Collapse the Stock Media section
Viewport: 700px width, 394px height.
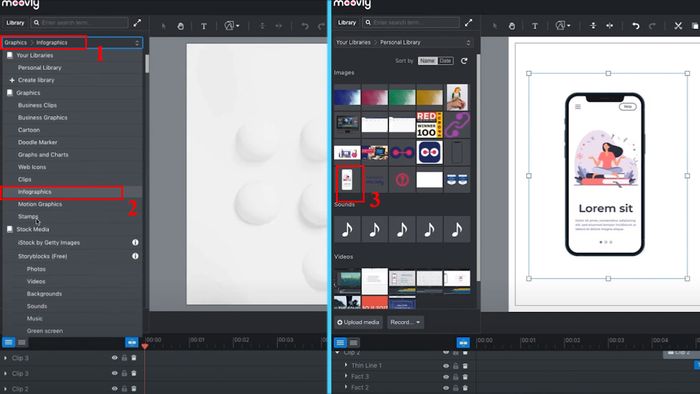(10, 229)
